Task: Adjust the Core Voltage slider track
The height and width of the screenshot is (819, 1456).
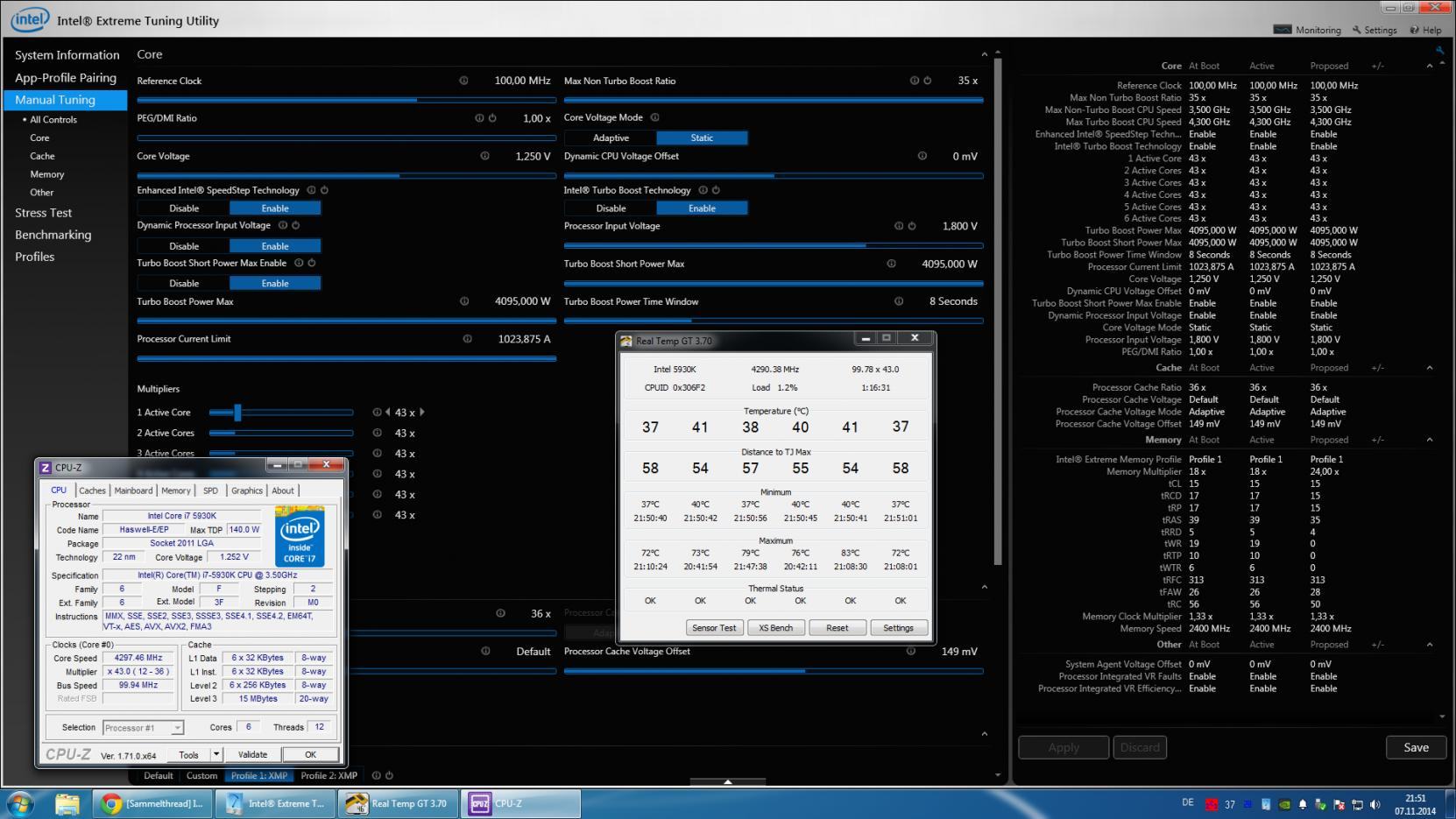Action: click(x=346, y=175)
